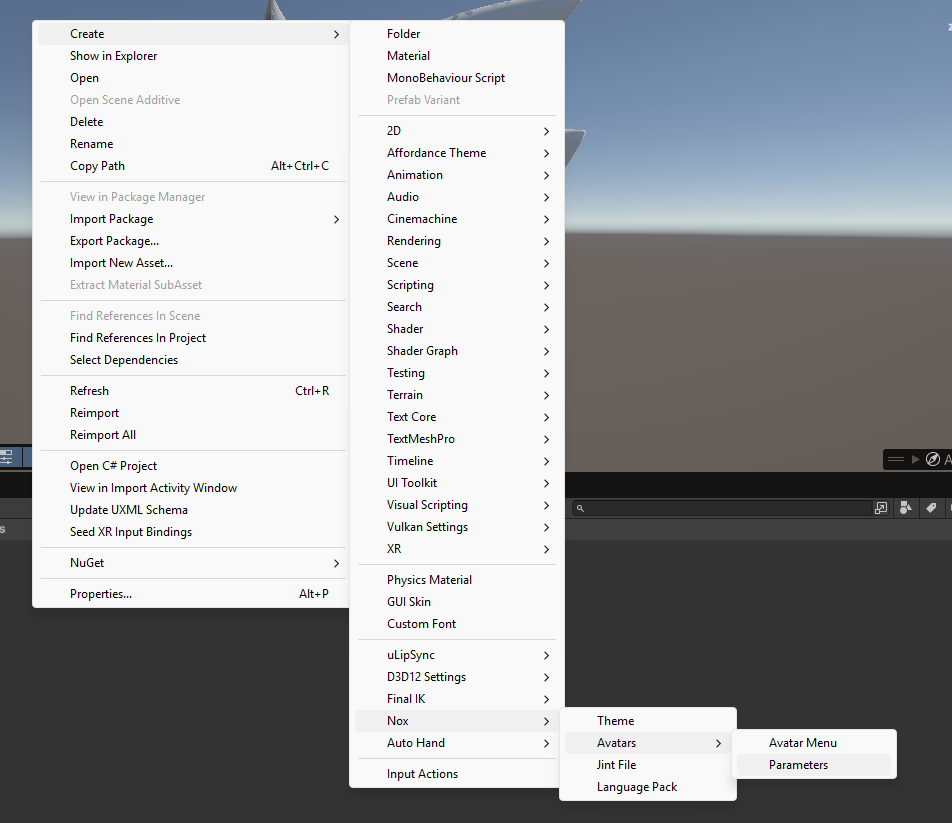Click Reimport All in context menu
This screenshot has height=823, width=952.
tap(103, 435)
